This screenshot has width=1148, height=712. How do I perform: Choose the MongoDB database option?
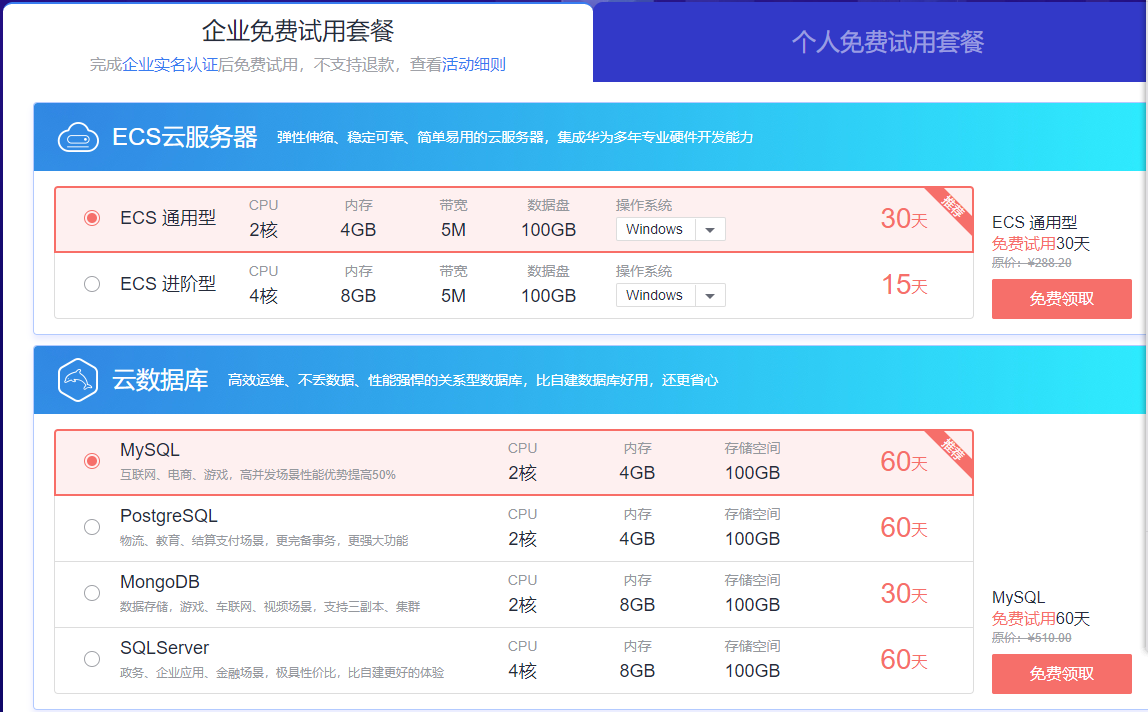(x=92, y=593)
